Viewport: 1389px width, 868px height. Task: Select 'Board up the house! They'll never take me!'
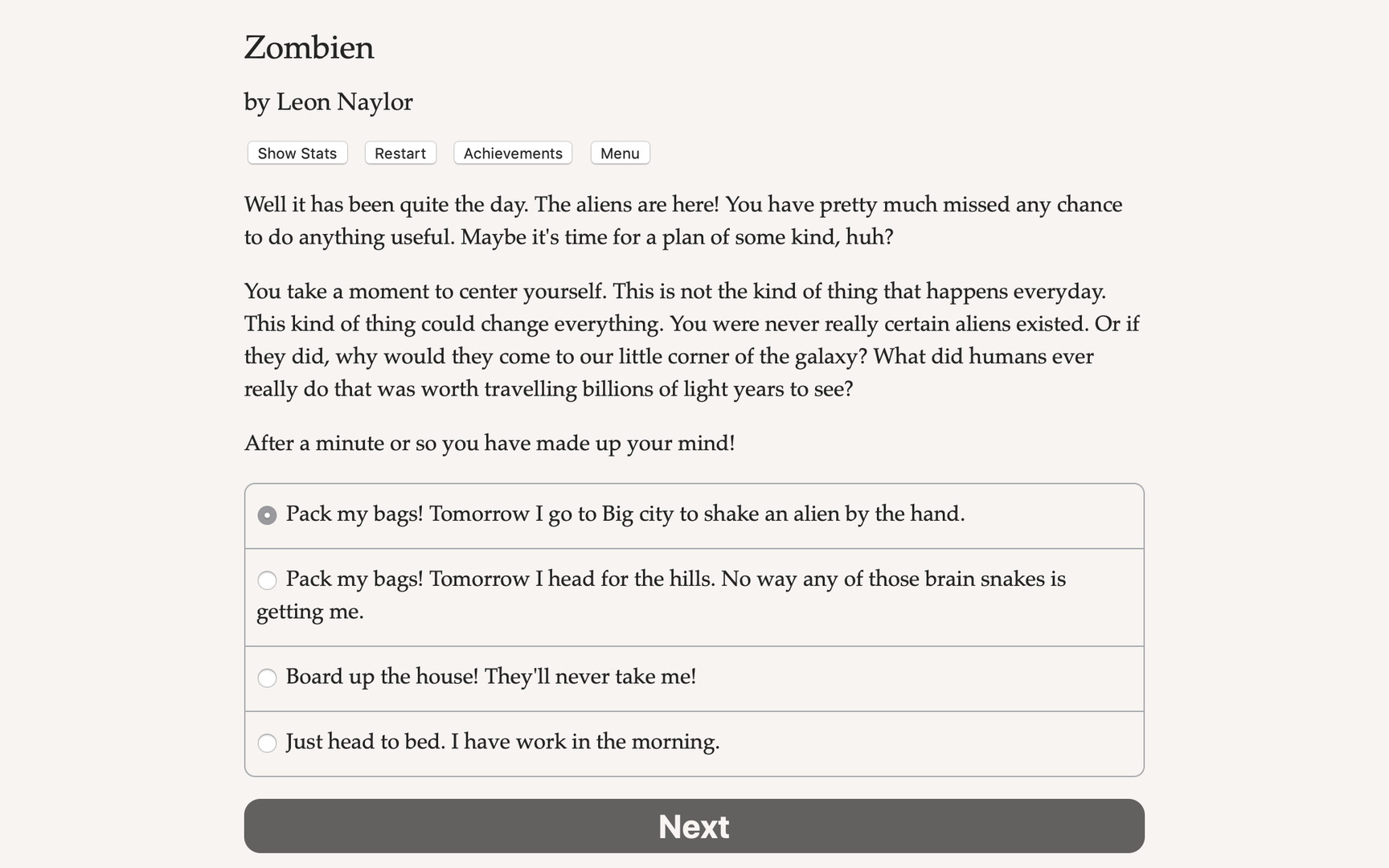(490, 678)
